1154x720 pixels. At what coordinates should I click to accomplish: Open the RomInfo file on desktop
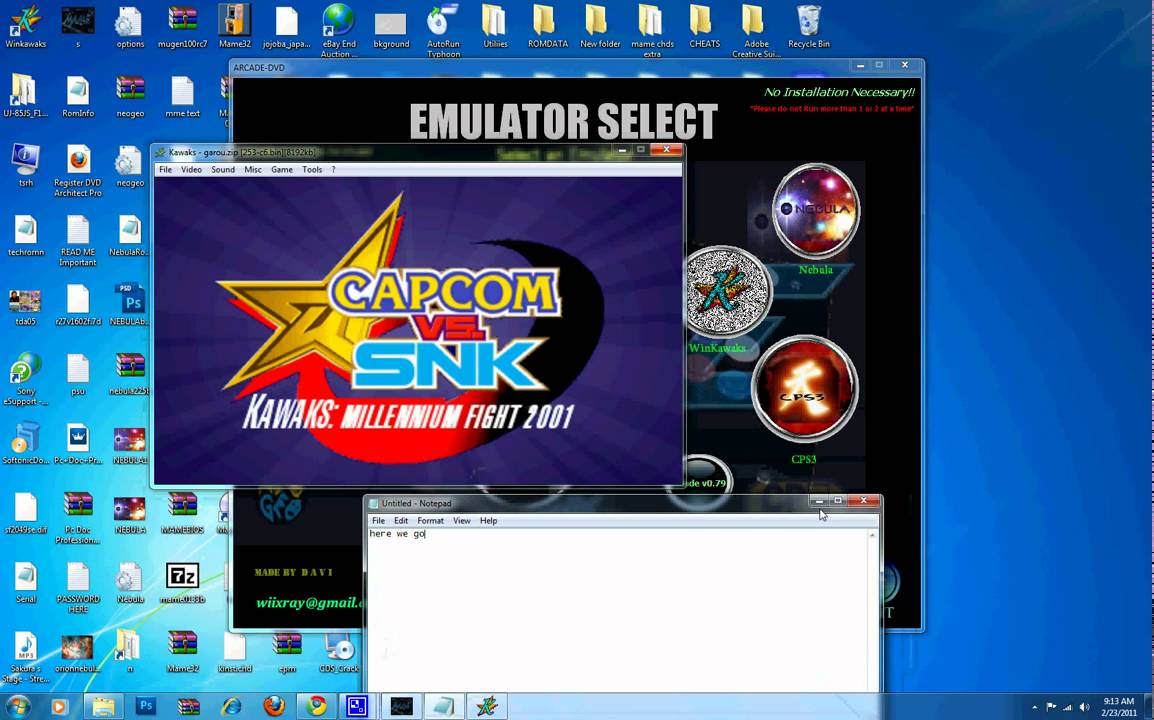(x=77, y=96)
